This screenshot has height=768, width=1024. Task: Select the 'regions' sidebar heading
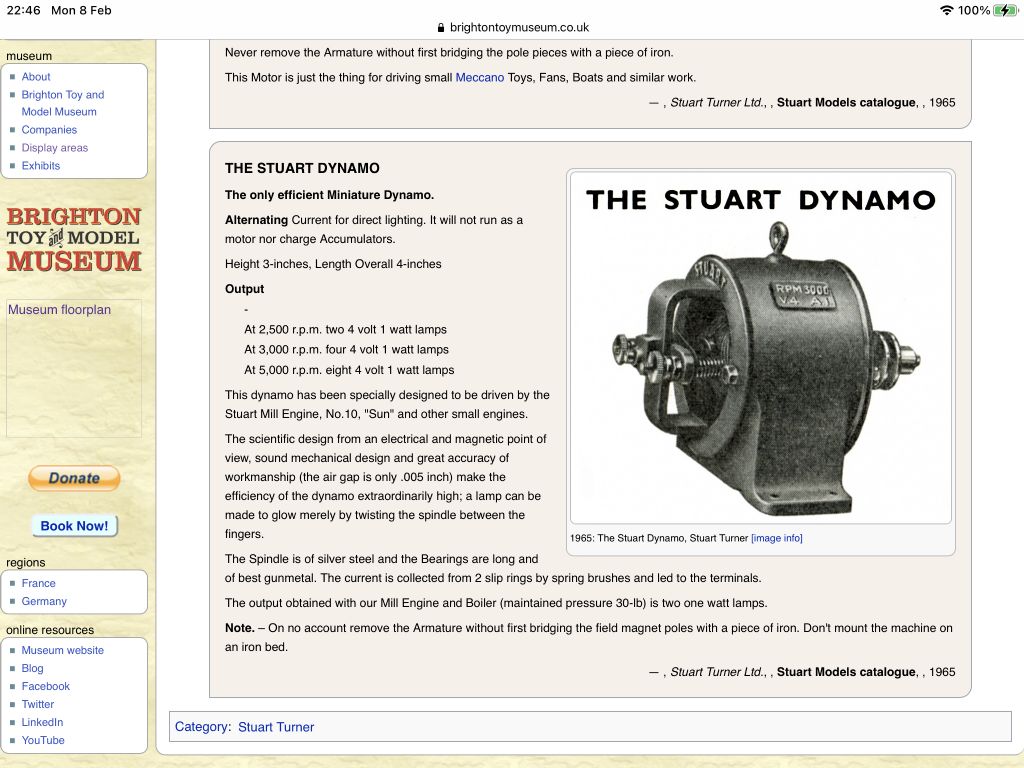(25, 562)
